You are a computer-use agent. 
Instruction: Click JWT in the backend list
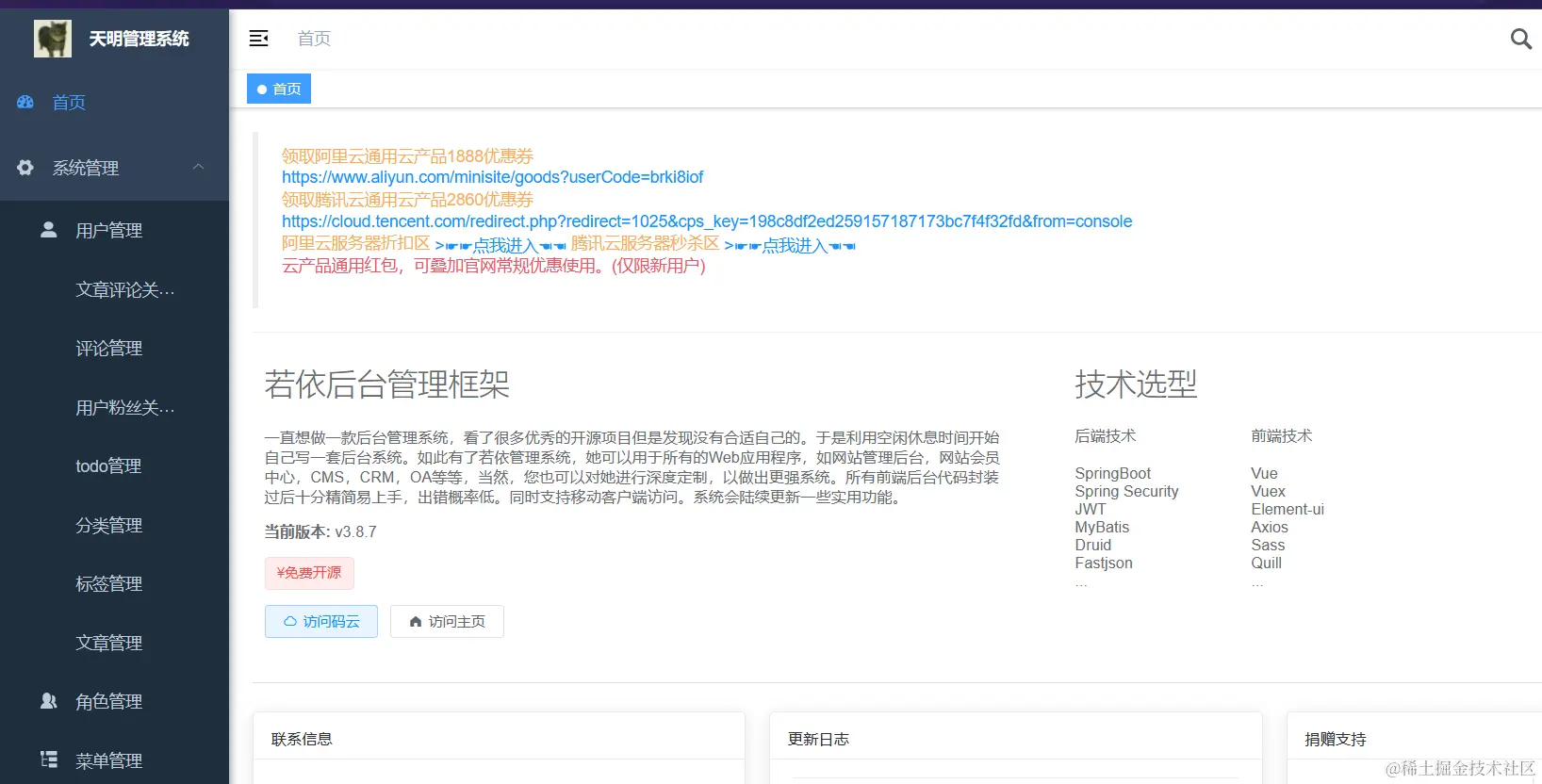tap(1091, 509)
